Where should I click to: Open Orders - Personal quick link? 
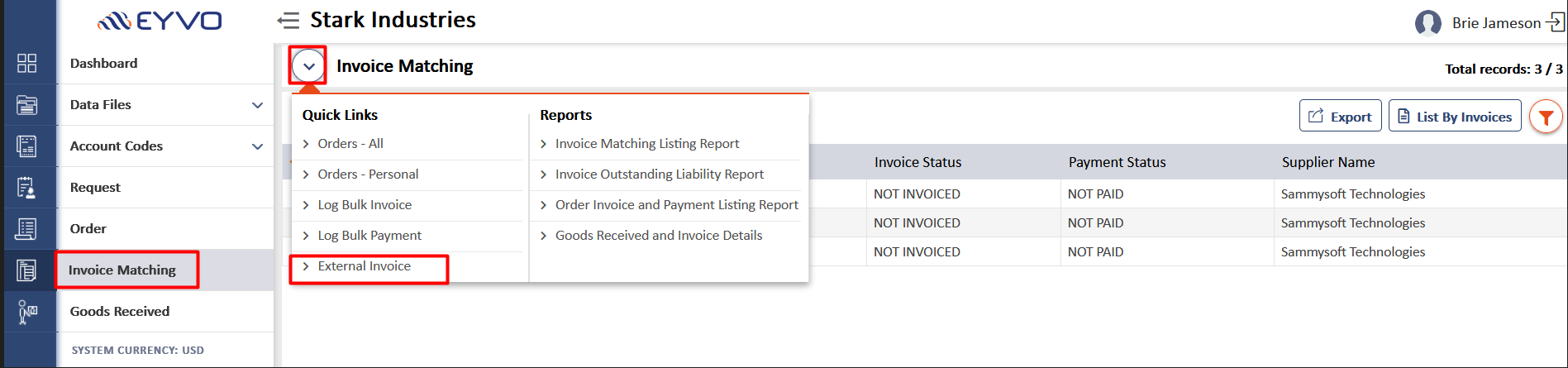click(x=368, y=174)
